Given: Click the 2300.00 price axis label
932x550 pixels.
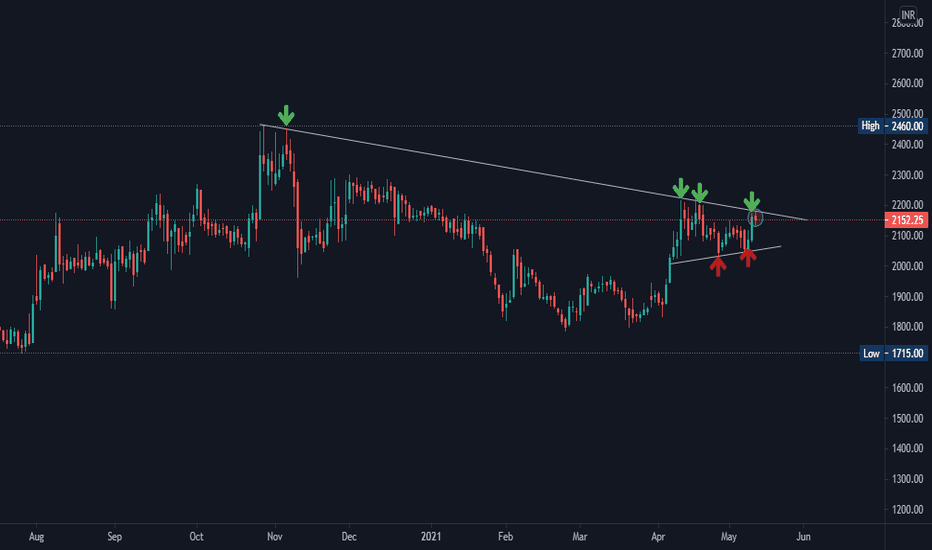Looking at the screenshot, I should (x=907, y=175).
